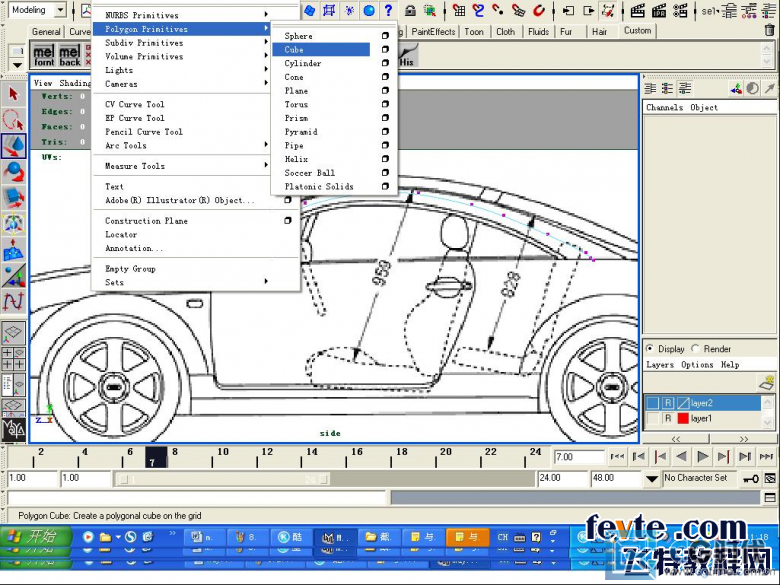
Task: Switch to four view layout
Action: (x=13, y=358)
